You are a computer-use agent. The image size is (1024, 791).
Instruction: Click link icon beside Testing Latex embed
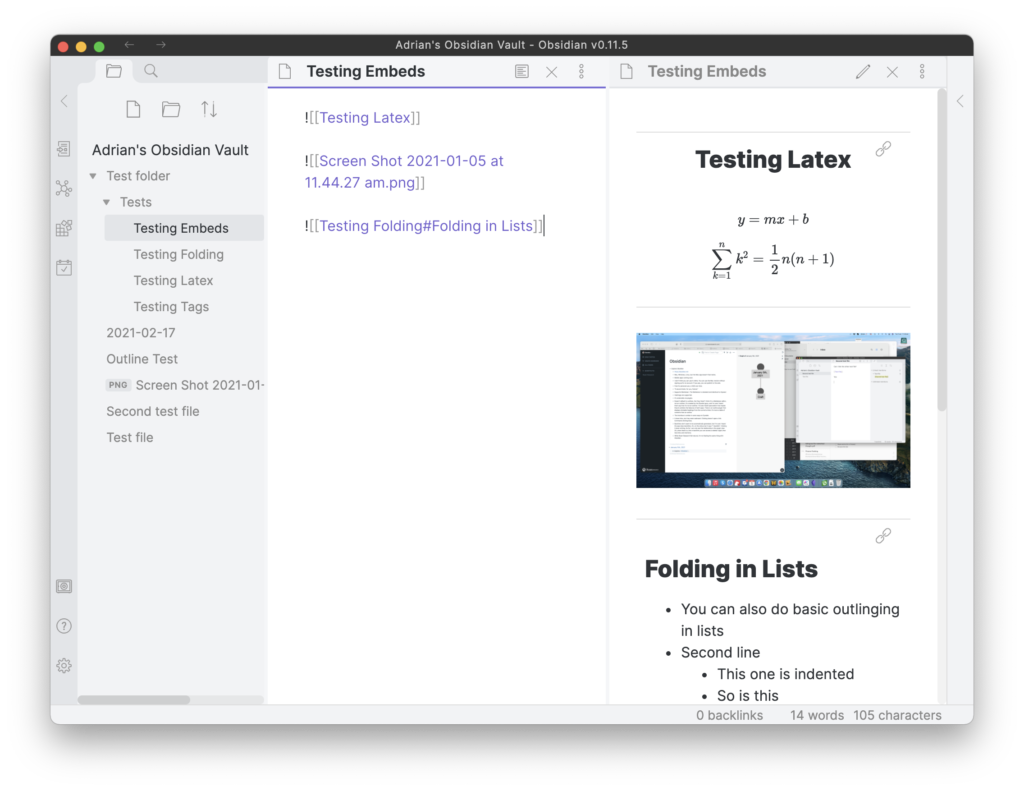point(883,149)
